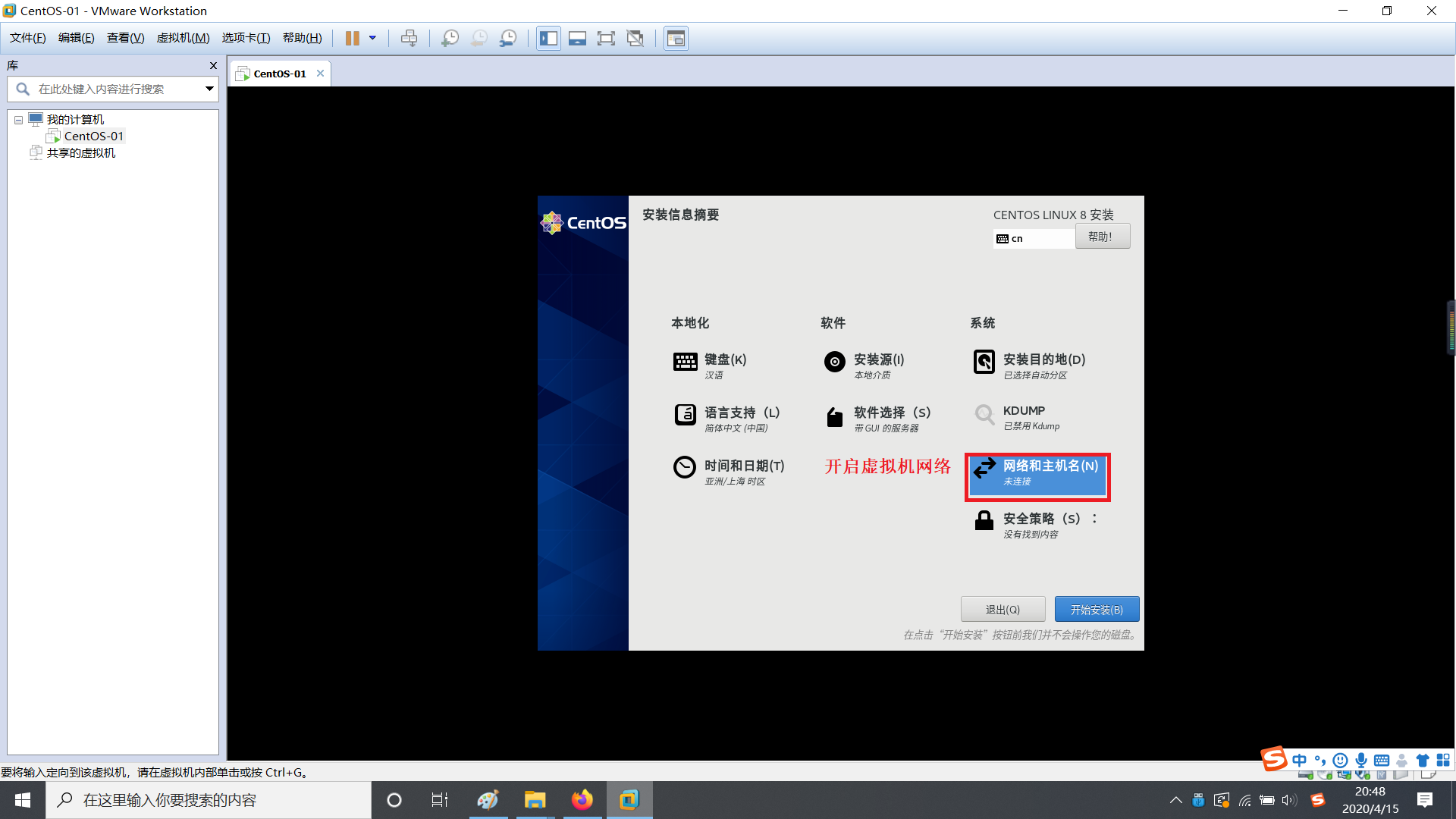Open the snapshot manager wrench-clock icon
The image size is (1456, 819).
[508, 38]
